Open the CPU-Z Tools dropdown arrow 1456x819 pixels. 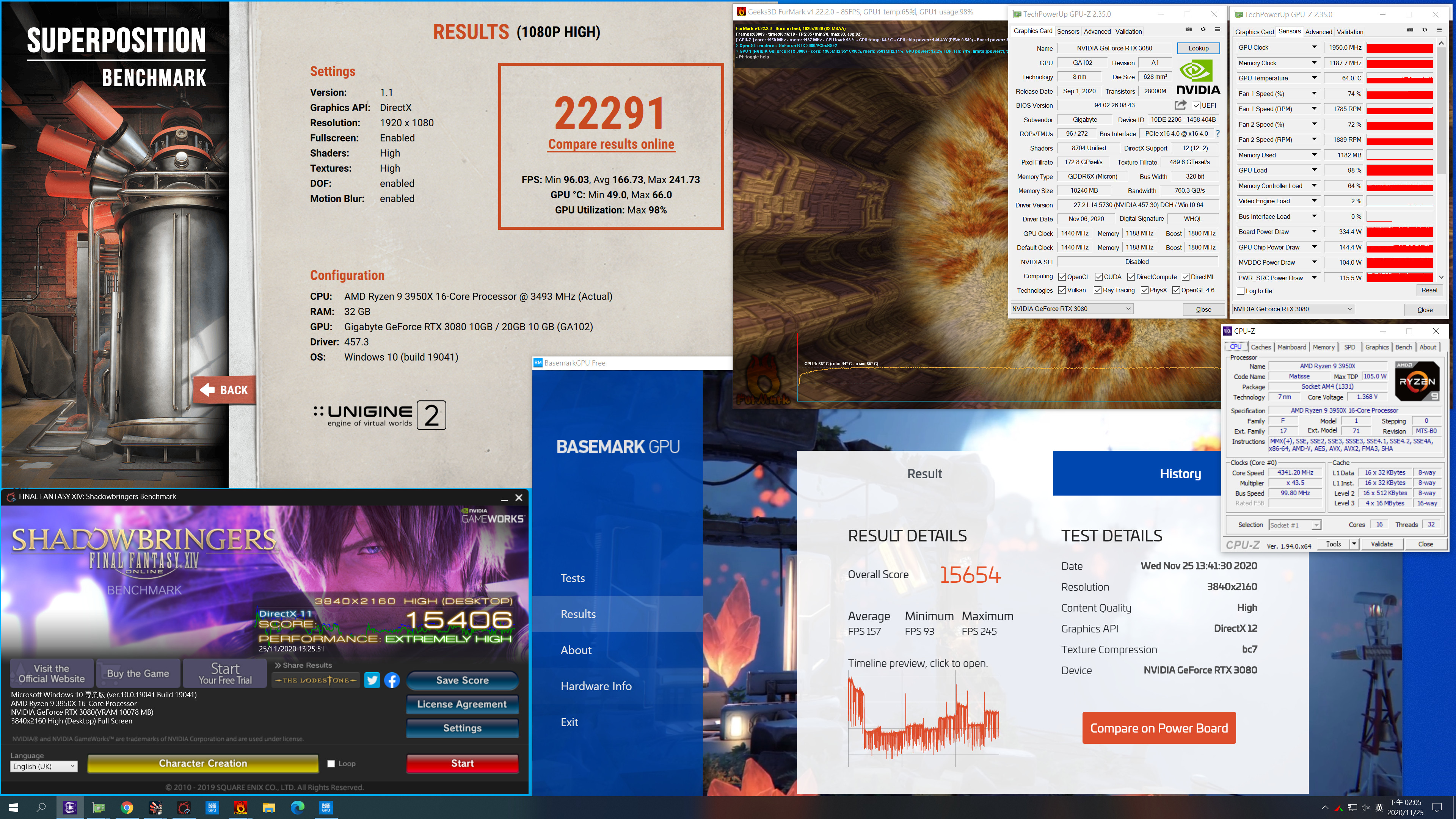pos(1354,544)
